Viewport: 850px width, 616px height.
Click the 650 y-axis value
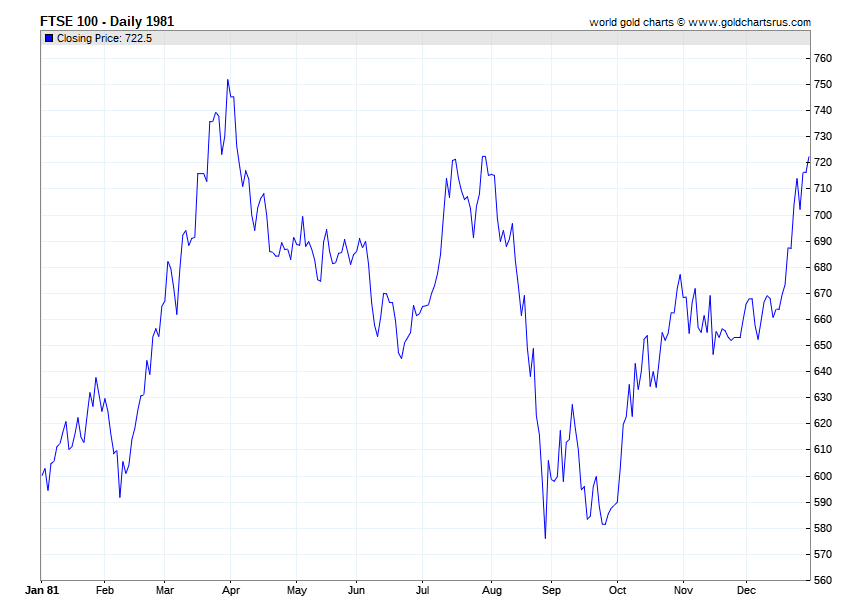click(823, 345)
